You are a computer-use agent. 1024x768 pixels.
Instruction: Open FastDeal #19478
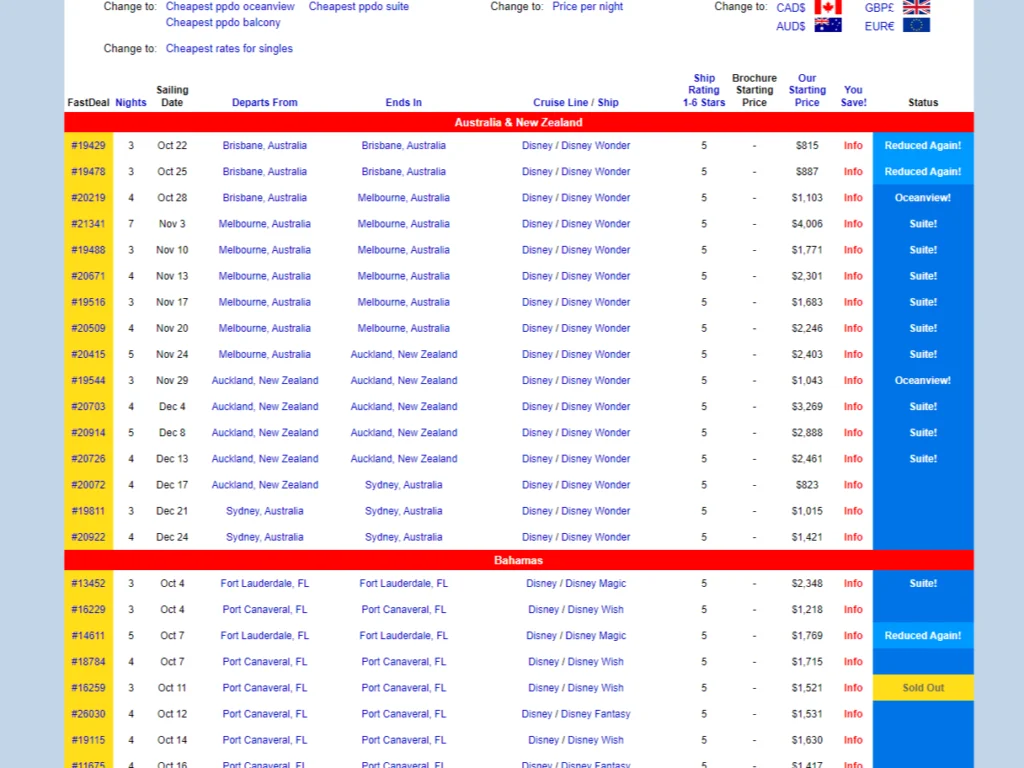[88, 172]
